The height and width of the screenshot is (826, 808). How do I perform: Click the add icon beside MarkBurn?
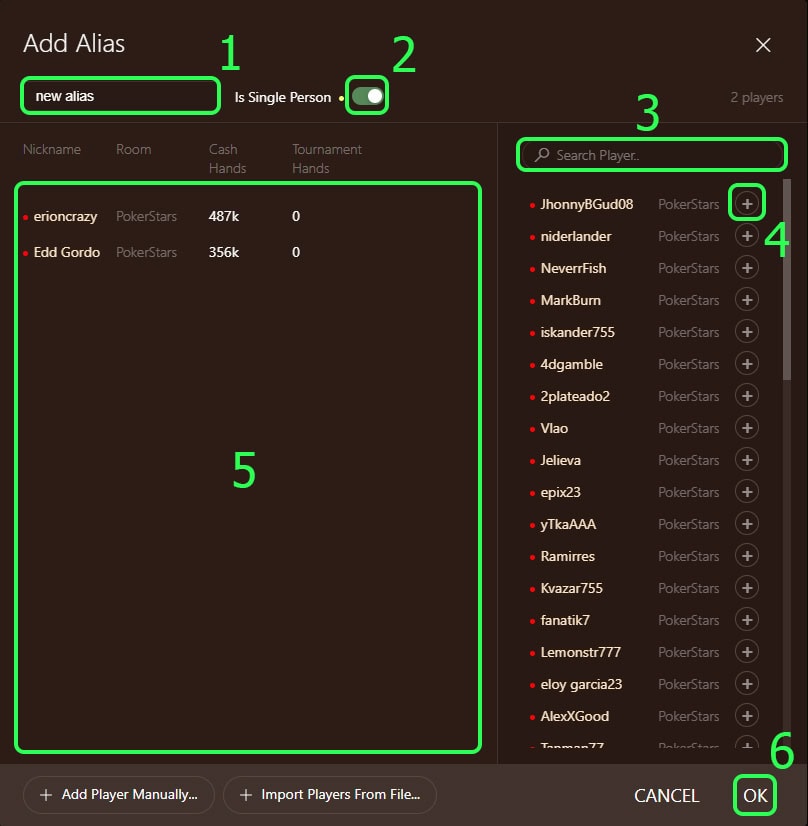pyautogui.click(x=747, y=300)
